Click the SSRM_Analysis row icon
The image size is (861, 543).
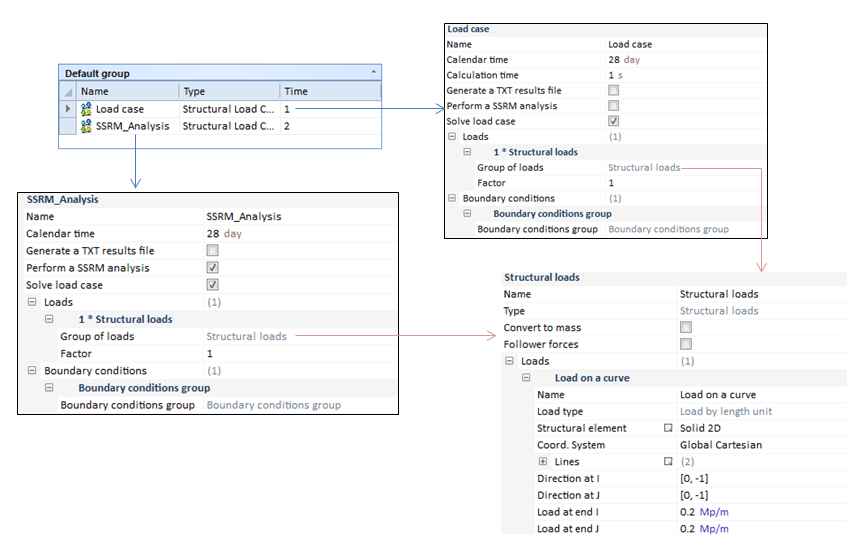[x=87, y=127]
